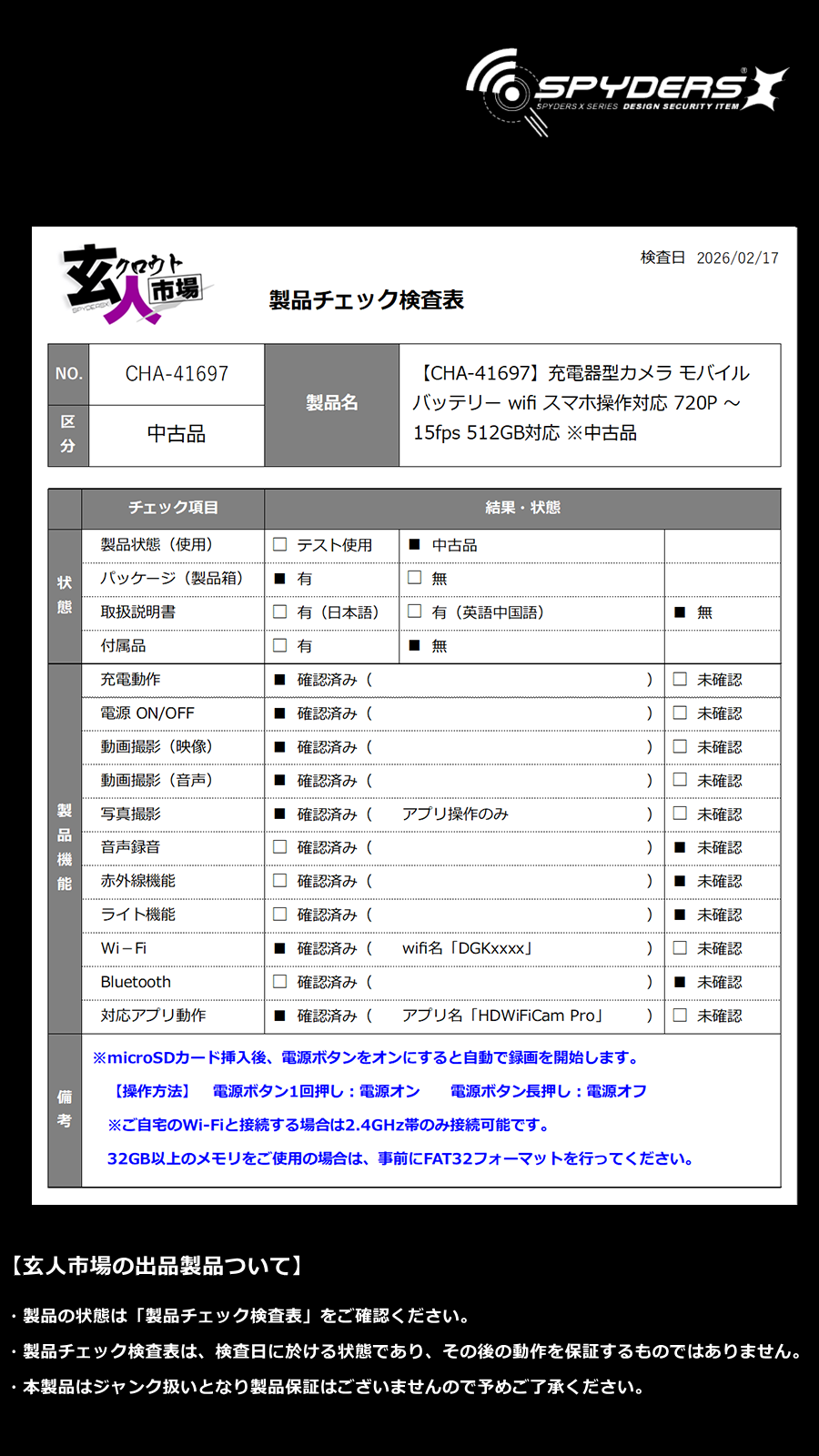Toggle 無 checkbox in 取扱説明書 row
819x1456 pixels.
click(680, 612)
